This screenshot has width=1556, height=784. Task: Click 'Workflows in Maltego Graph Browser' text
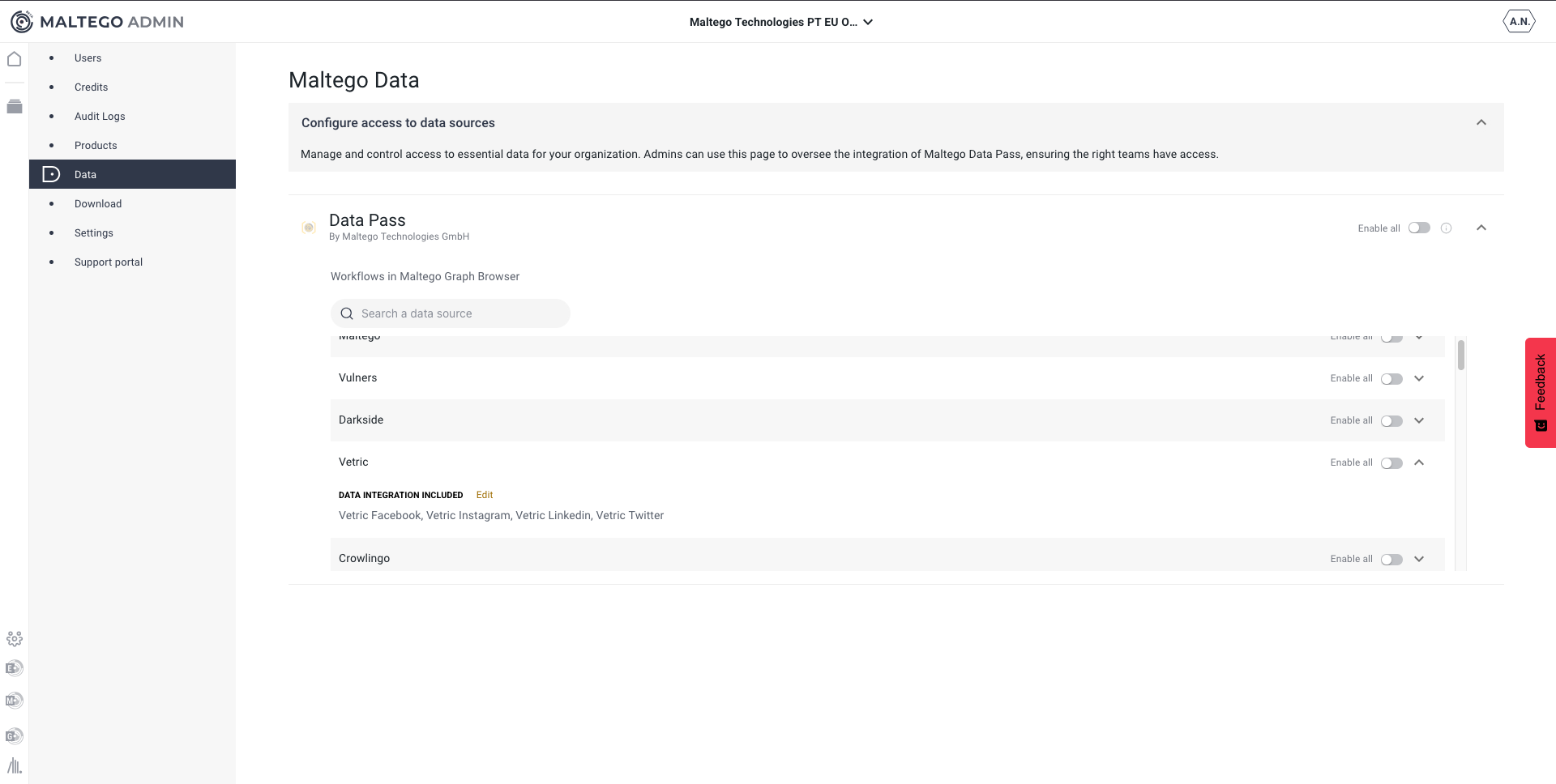pos(425,276)
